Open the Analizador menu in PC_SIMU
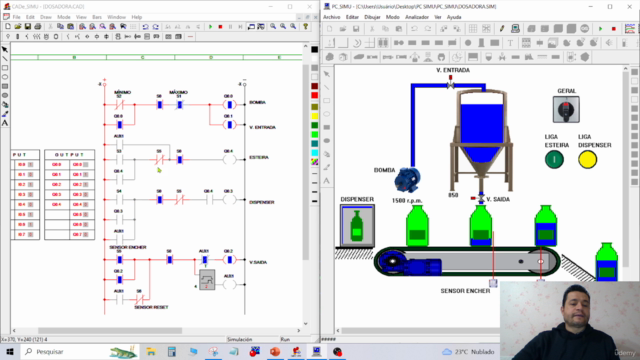This screenshot has width=640, height=360. coord(417,17)
